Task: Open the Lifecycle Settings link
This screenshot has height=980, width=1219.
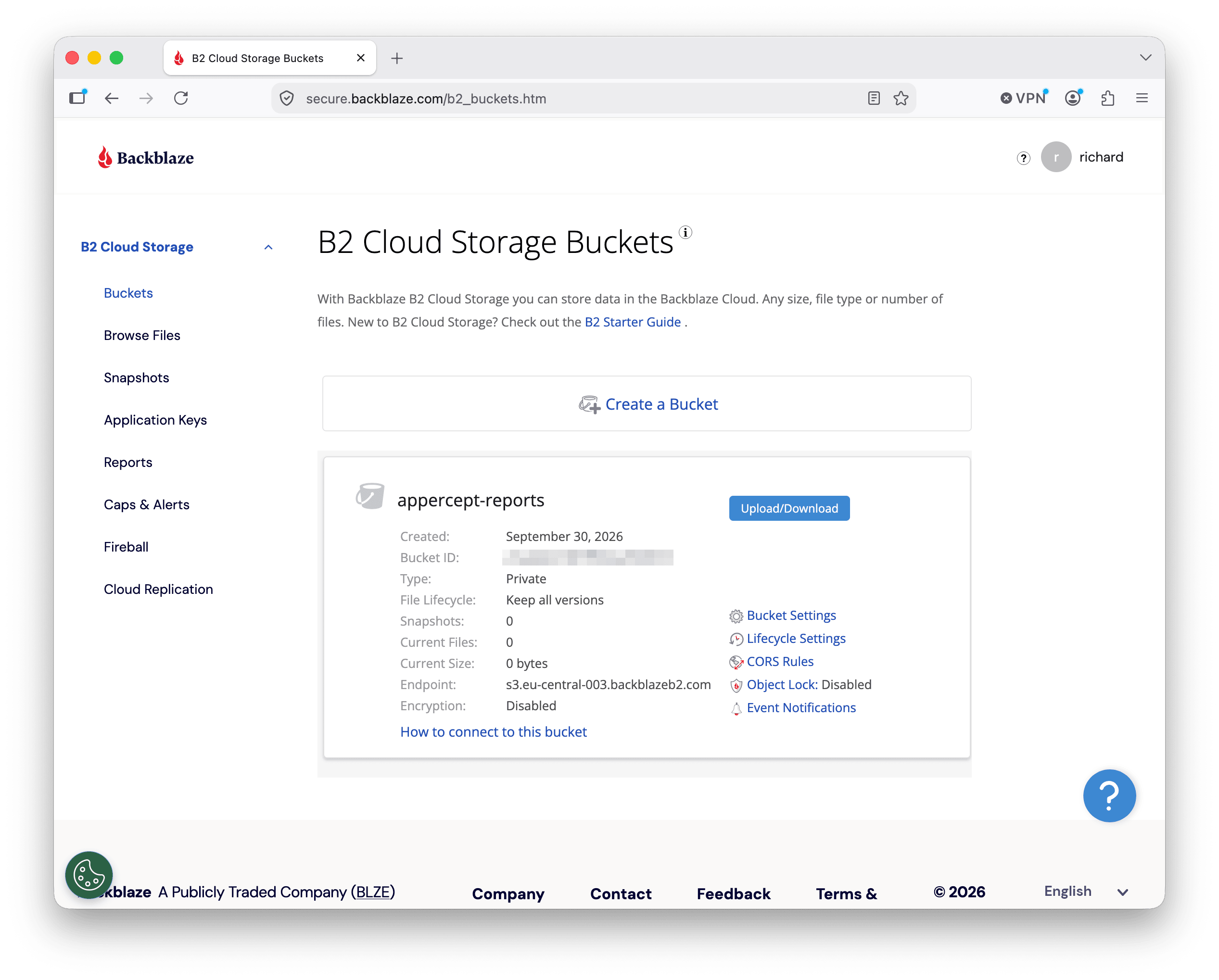Action: point(796,639)
